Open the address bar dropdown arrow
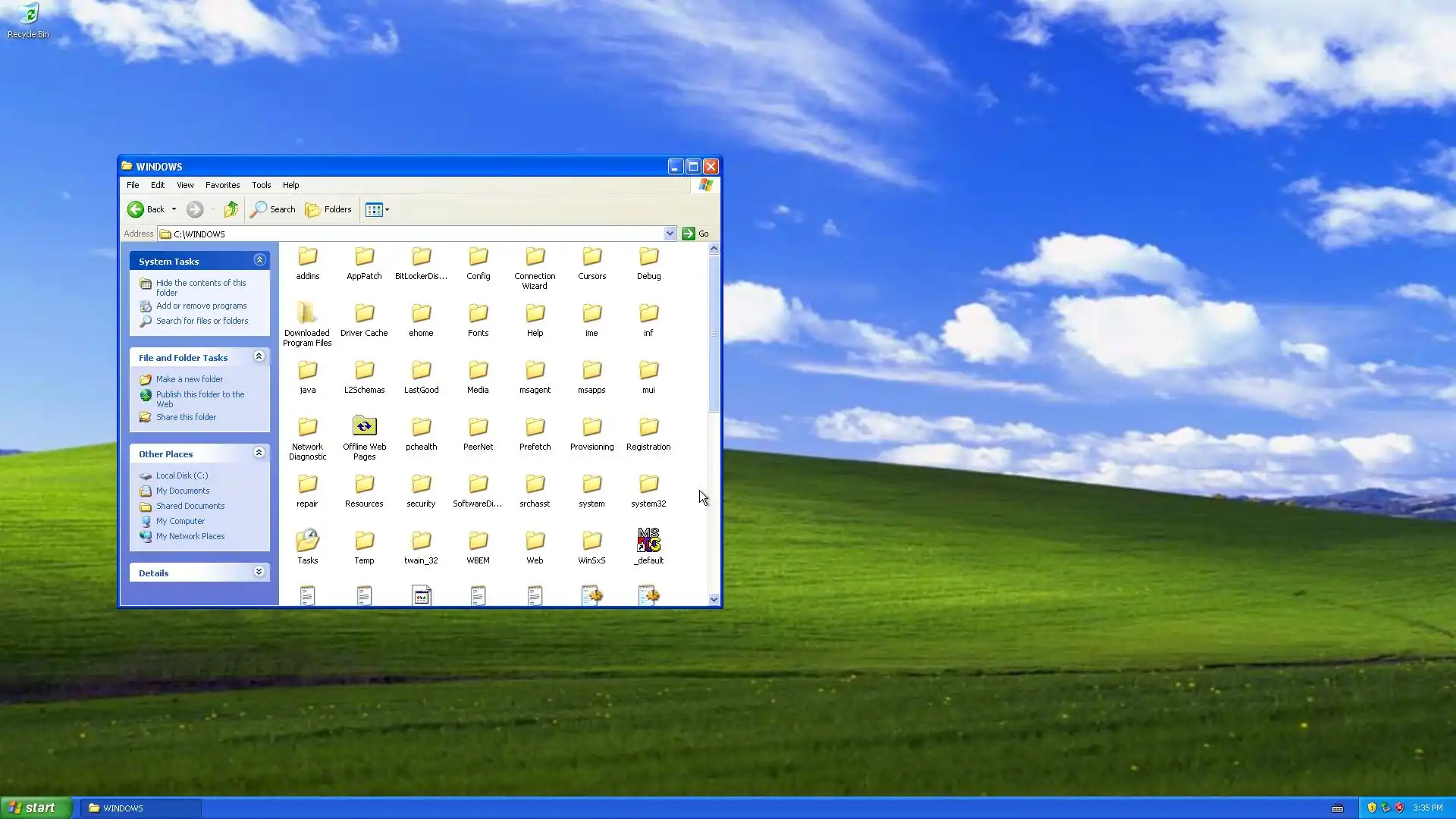The width and height of the screenshot is (1456, 819). tap(670, 234)
